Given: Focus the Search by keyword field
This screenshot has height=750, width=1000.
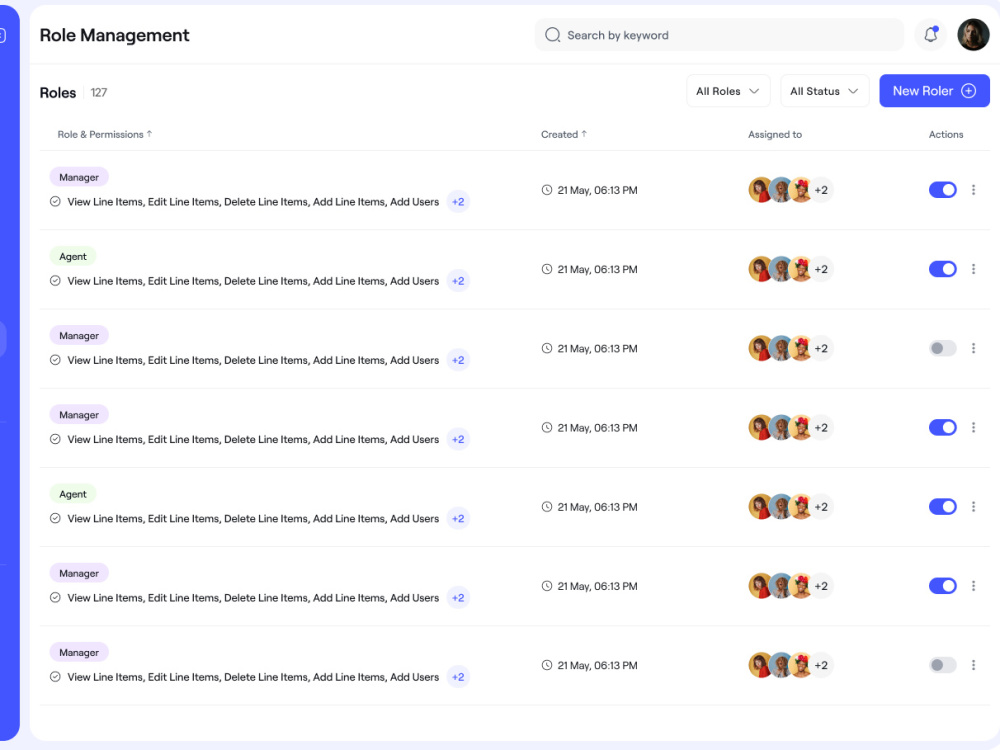Looking at the screenshot, I should pyautogui.click(x=719, y=34).
